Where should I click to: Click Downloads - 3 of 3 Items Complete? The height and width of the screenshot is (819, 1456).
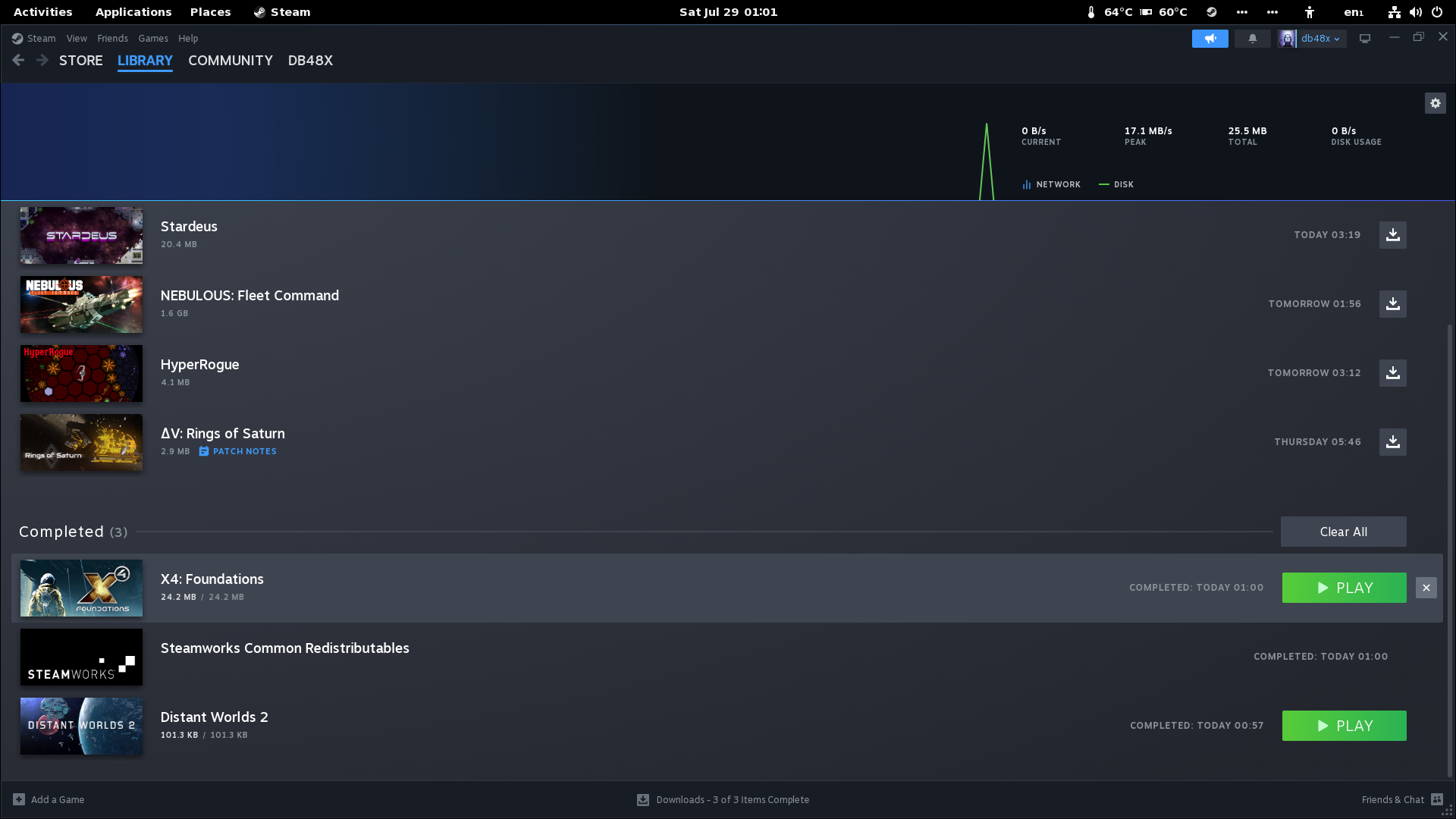733,799
